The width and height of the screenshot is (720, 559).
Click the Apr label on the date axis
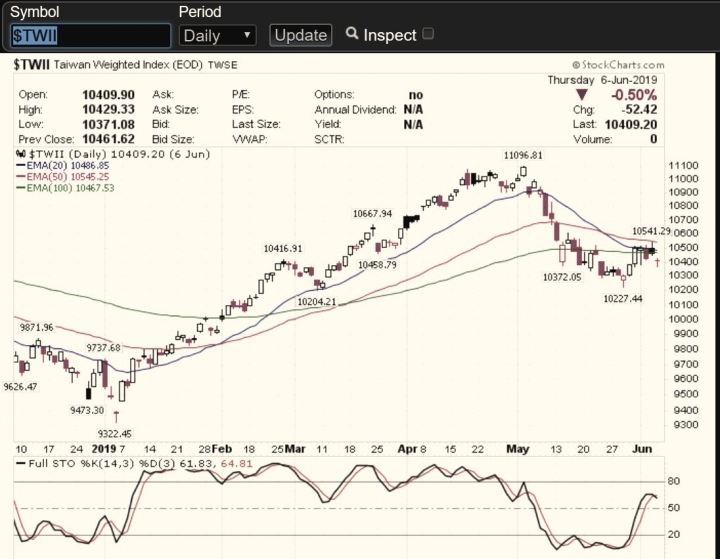coord(407,449)
